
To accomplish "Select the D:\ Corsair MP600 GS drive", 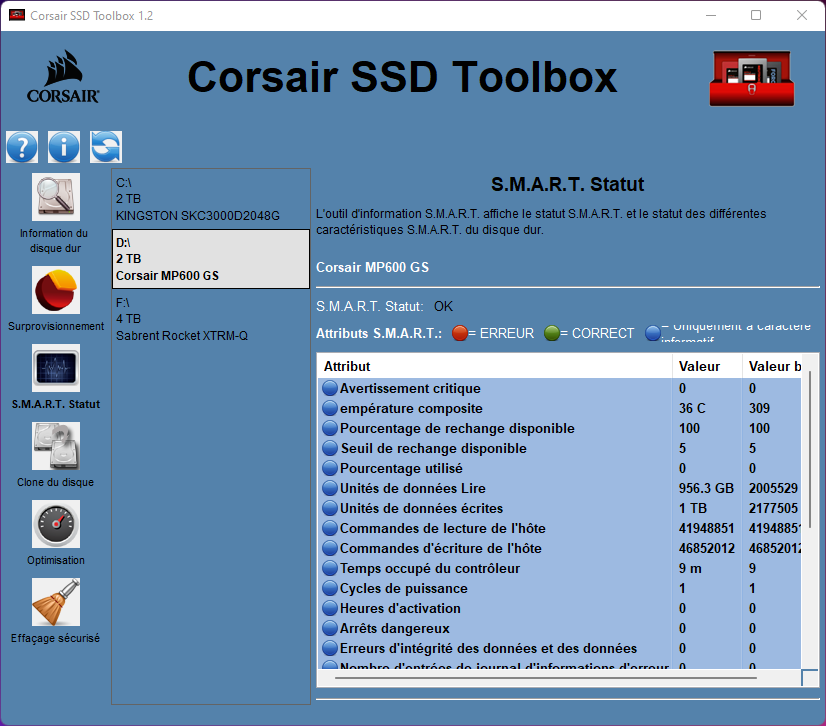I will 211,259.
